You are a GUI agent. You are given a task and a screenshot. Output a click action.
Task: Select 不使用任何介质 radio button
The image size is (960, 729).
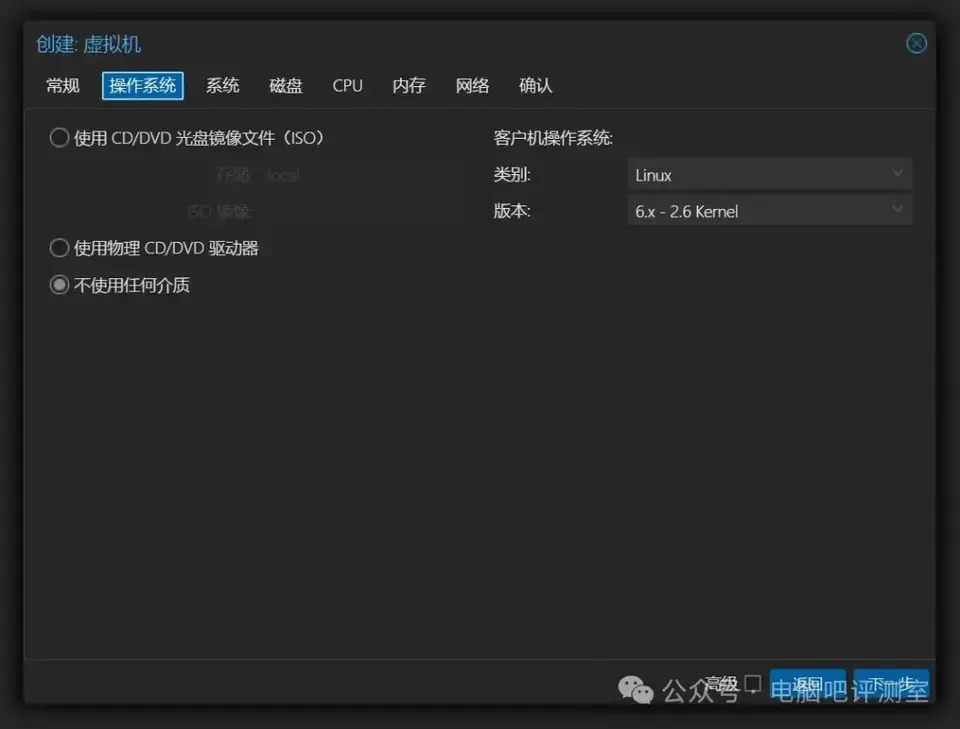tap(59, 285)
